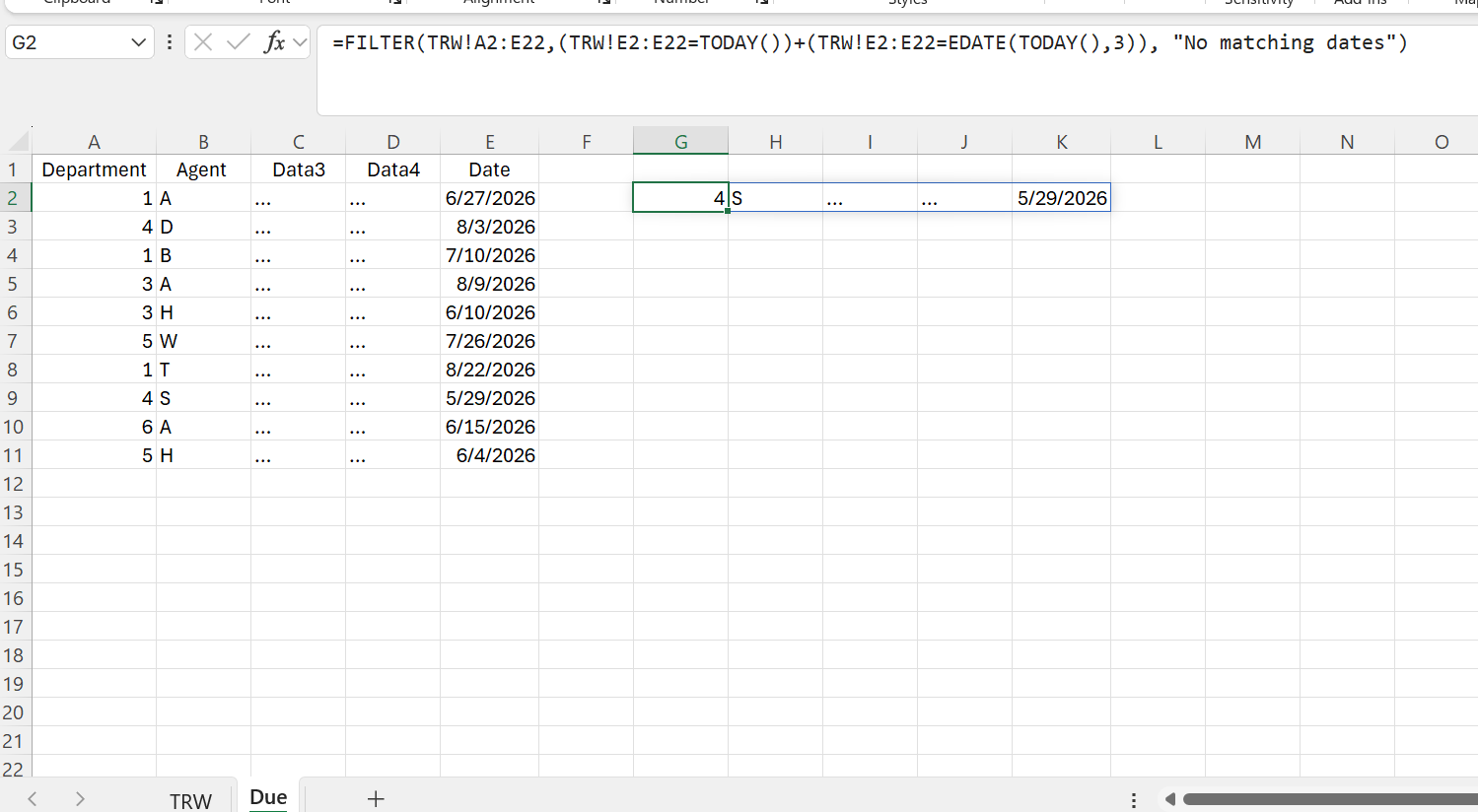This screenshot has height=812, width=1478.
Task: Click the Agent header cell
Action: [203, 169]
